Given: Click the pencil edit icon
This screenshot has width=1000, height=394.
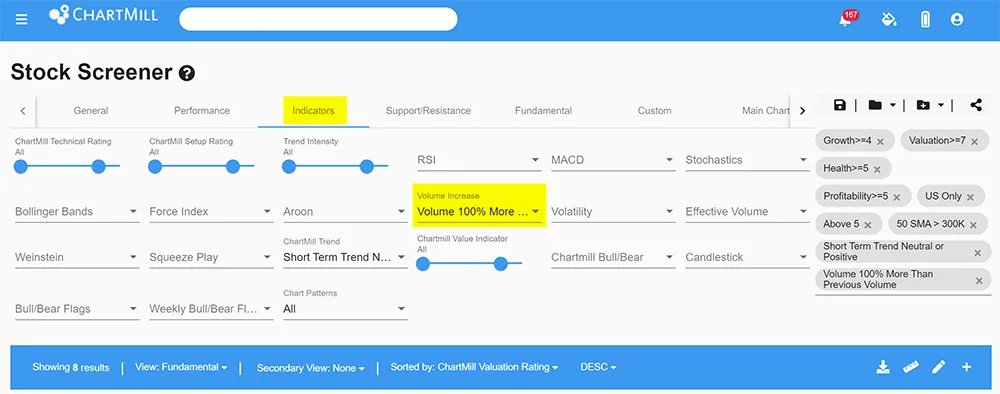Looking at the screenshot, I should point(938,367).
